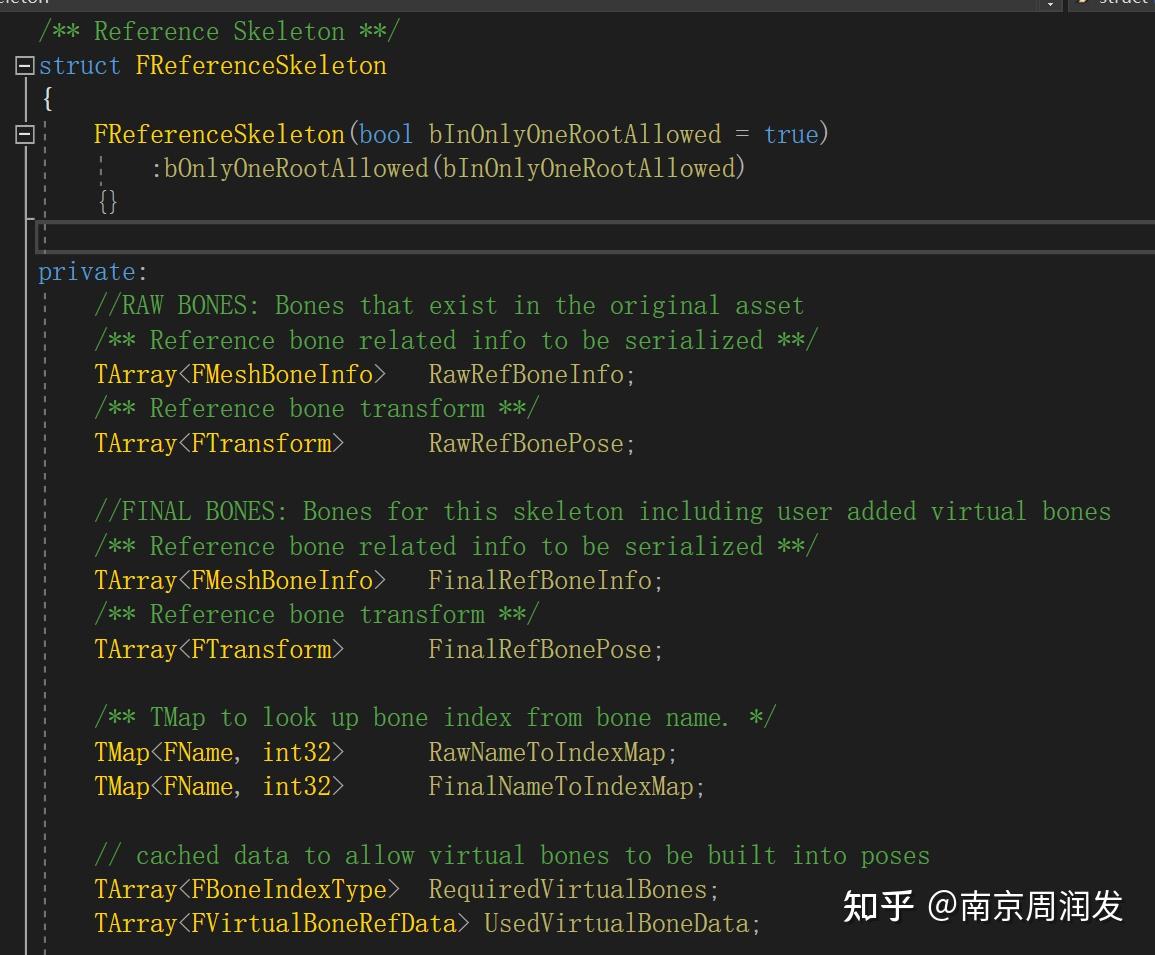Screen dimensions: 1155x955
Task: Click the RawRefBoneInfo variable name
Action: click(x=531, y=375)
